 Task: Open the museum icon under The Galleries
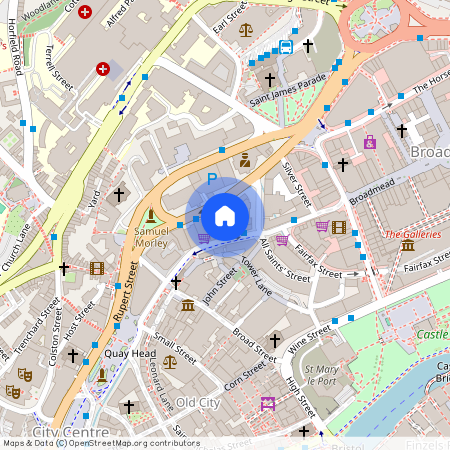(408, 246)
